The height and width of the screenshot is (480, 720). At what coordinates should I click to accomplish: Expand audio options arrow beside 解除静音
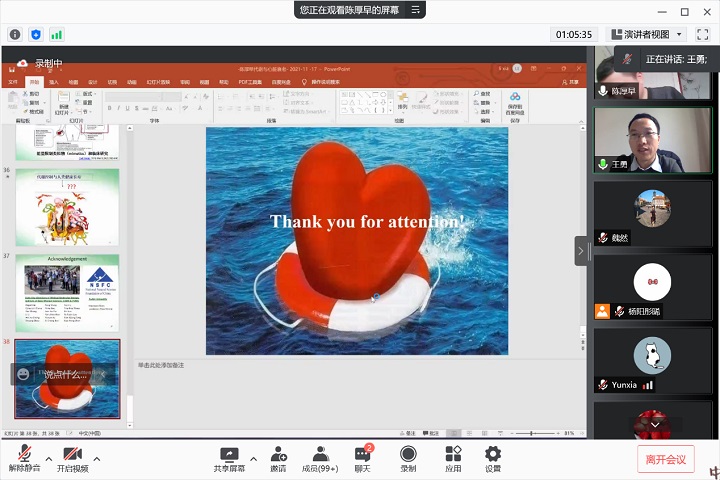(x=48, y=459)
